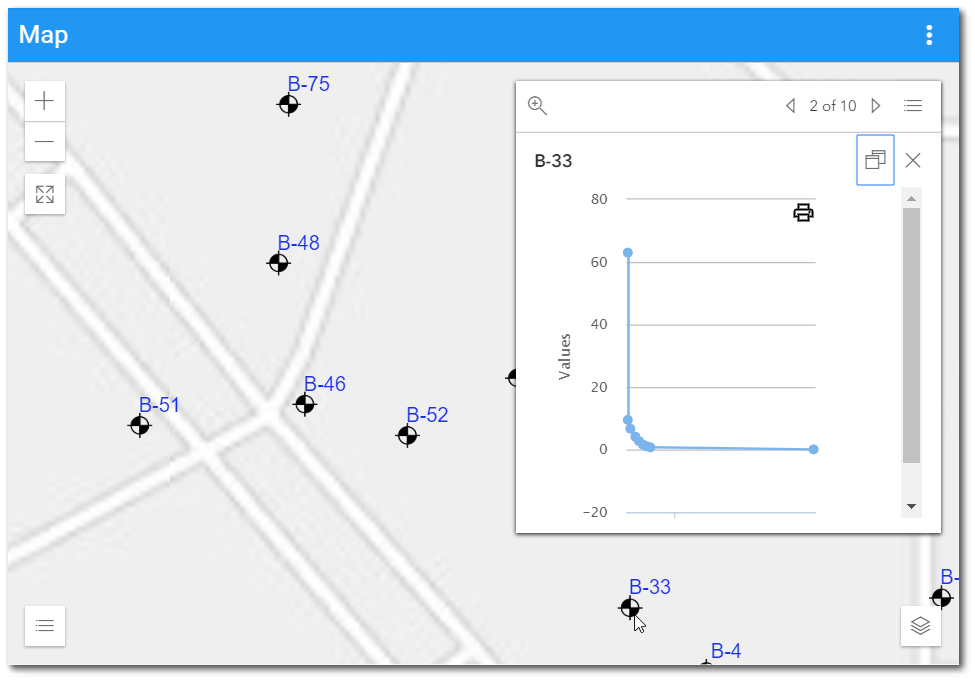Select the zoom-in magnifier in the popup toolbar
This screenshot has width=975, height=681.
click(x=536, y=105)
